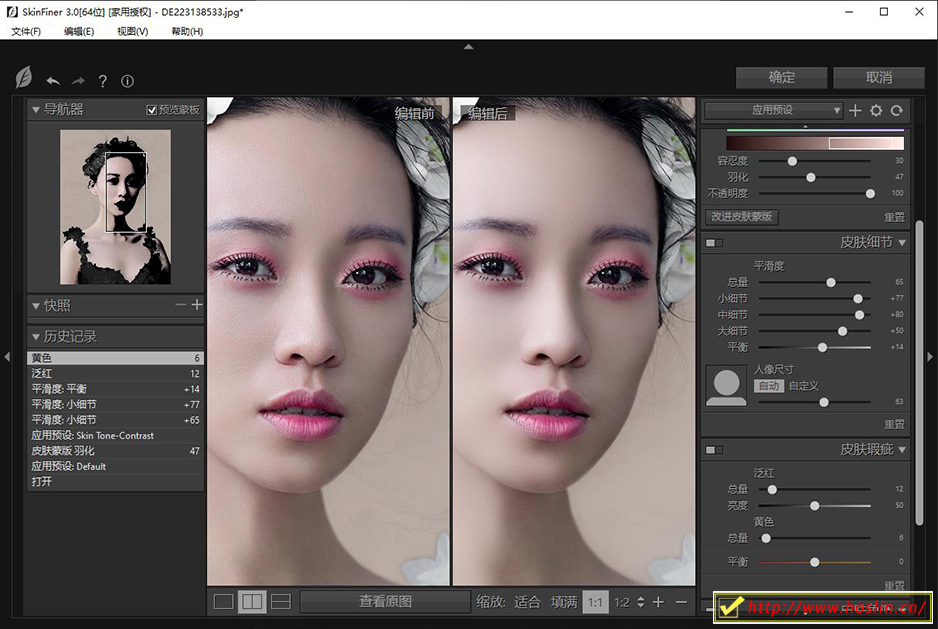This screenshot has width=938, height=629.
Task: Collapse the 导航器 panel
Action: pos(36,109)
